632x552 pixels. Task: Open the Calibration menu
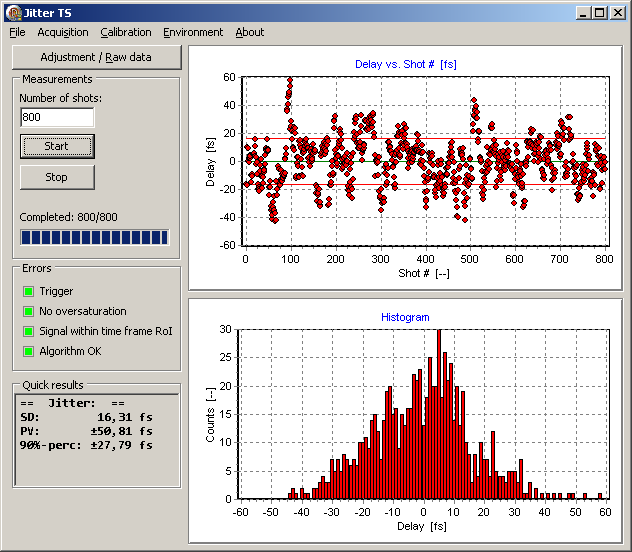coord(126,32)
